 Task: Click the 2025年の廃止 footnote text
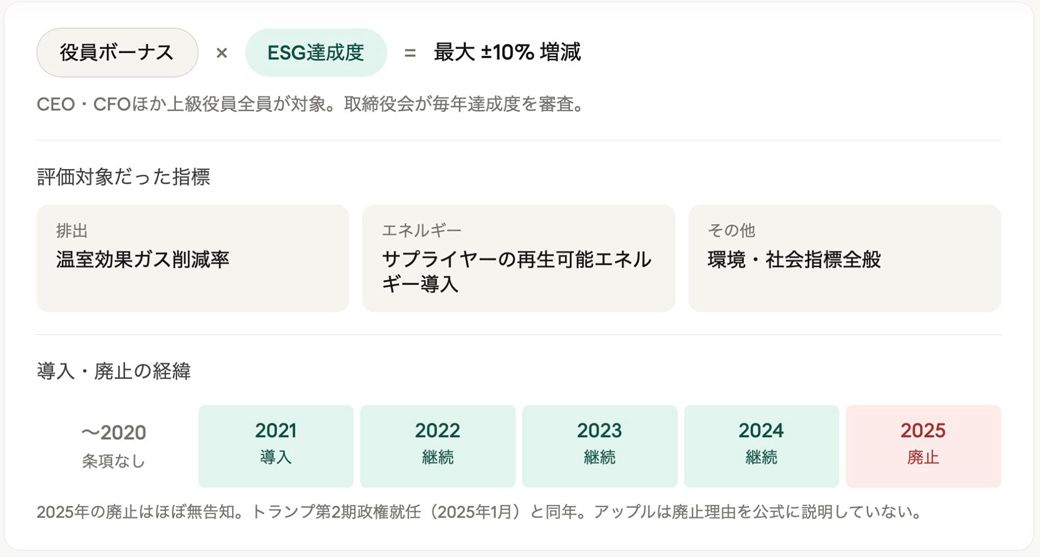click(x=477, y=512)
